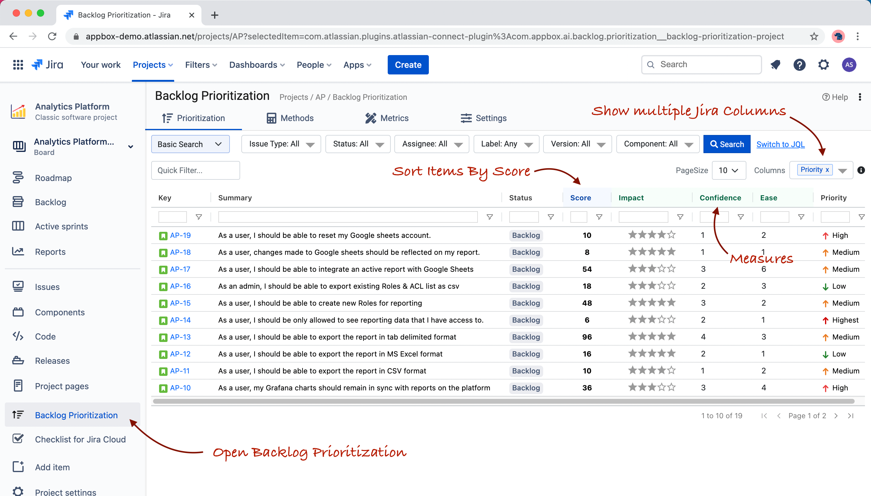Click the help question mark icon

[x=799, y=65]
